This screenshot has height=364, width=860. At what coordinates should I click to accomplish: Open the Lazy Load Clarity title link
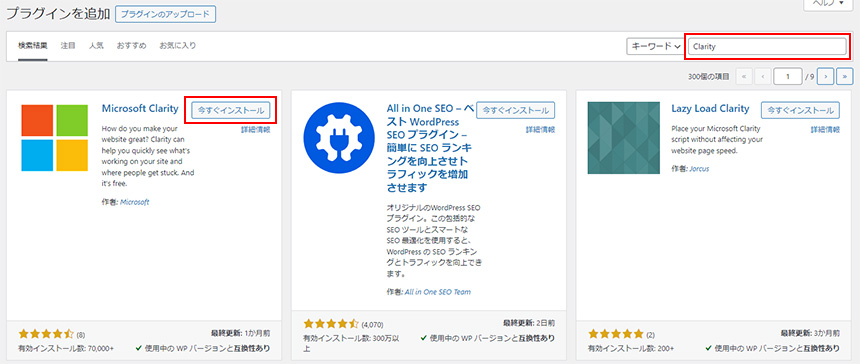click(x=710, y=109)
